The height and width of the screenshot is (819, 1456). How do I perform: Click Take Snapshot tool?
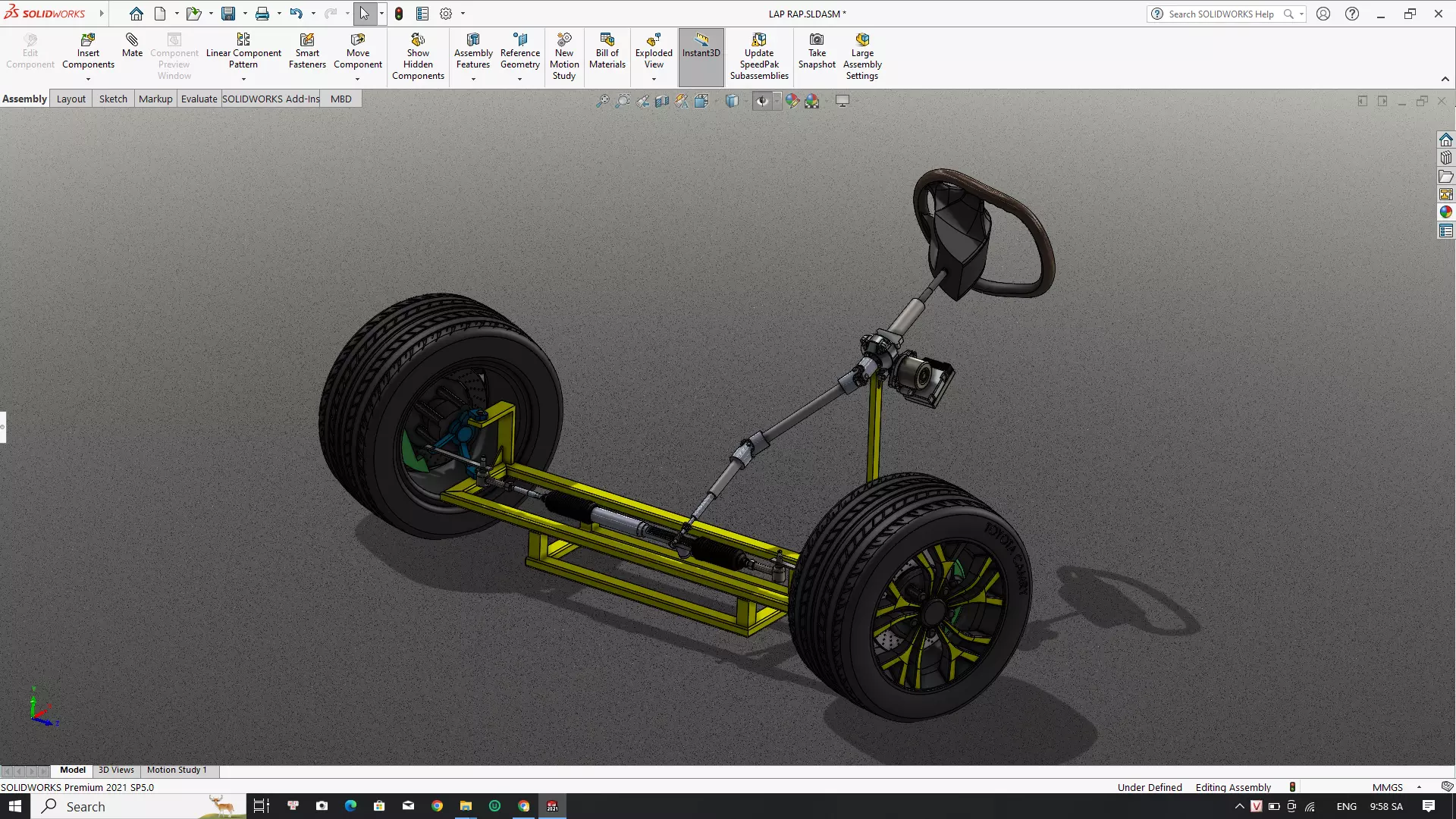(817, 52)
